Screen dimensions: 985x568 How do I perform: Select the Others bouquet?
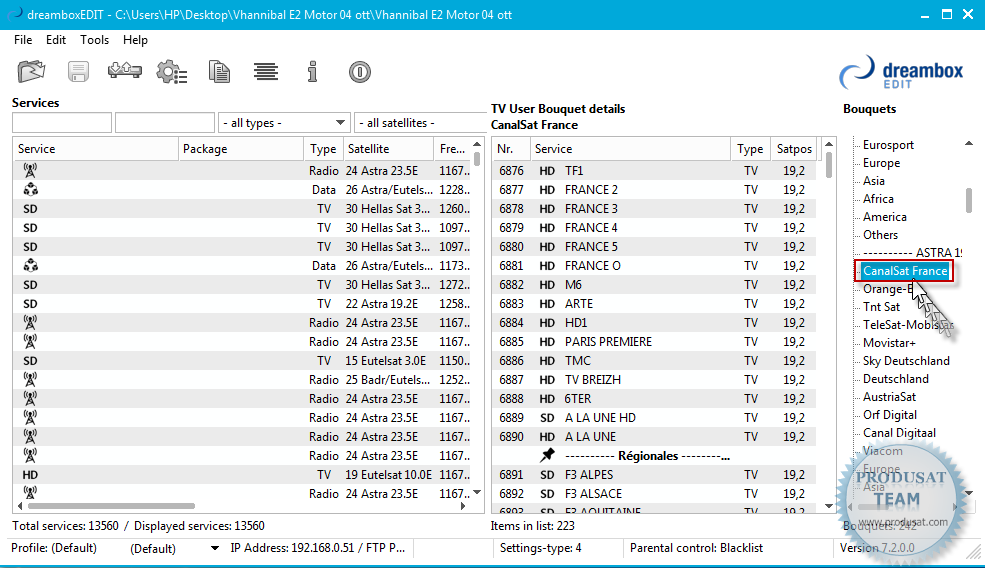(880, 234)
